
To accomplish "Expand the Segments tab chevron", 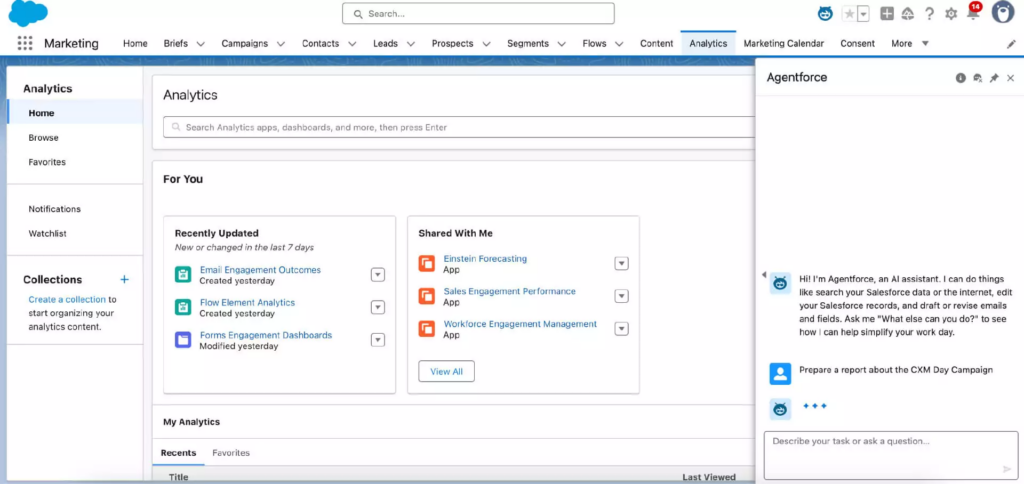I will pyautogui.click(x=562, y=44).
